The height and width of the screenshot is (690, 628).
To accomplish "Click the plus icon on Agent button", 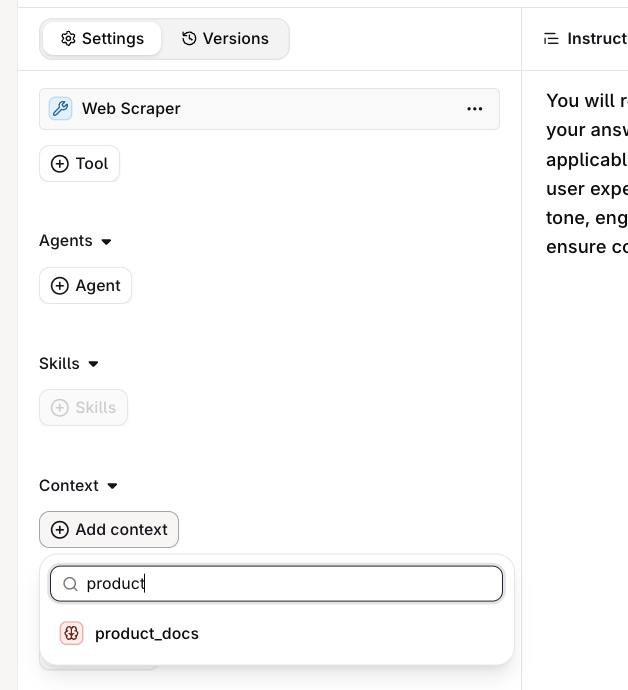I will pyautogui.click(x=60, y=286).
